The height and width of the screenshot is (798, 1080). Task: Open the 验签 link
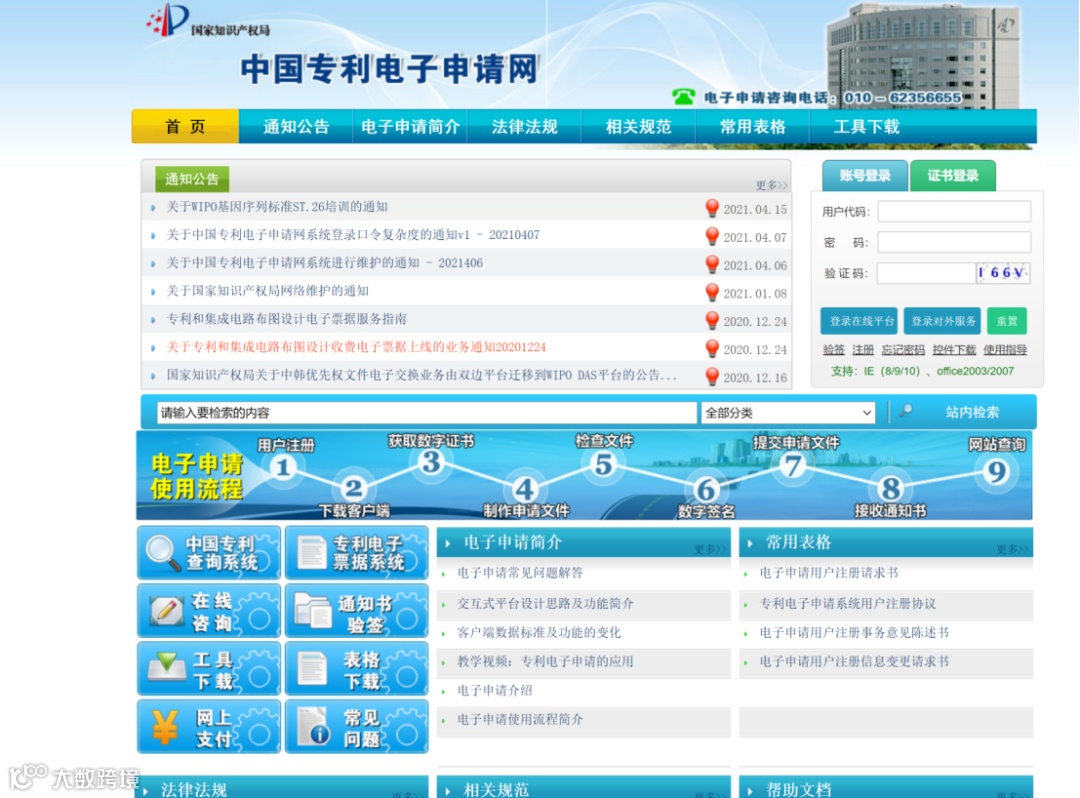pyautogui.click(x=833, y=350)
